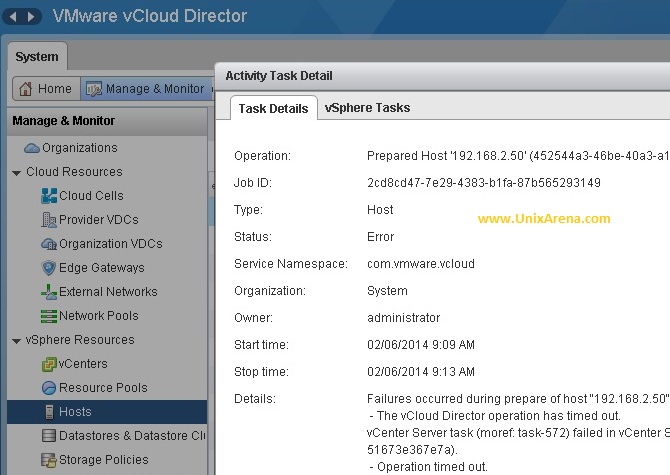Viewport: 670px width, 475px height.
Task: Click the Organizations cloud icon
Action: click(x=32, y=148)
